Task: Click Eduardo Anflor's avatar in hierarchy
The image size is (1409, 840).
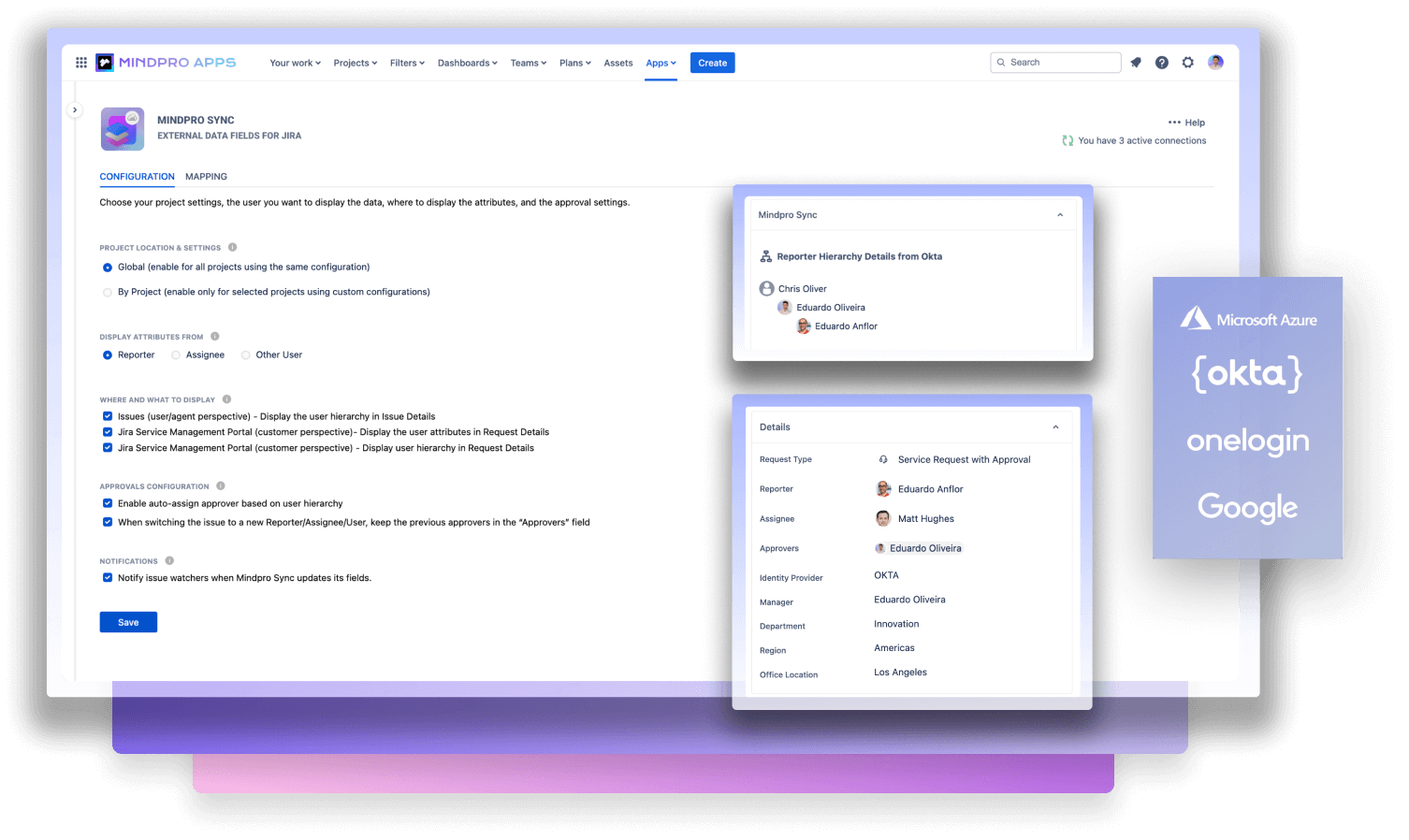Action: click(x=804, y=326)
